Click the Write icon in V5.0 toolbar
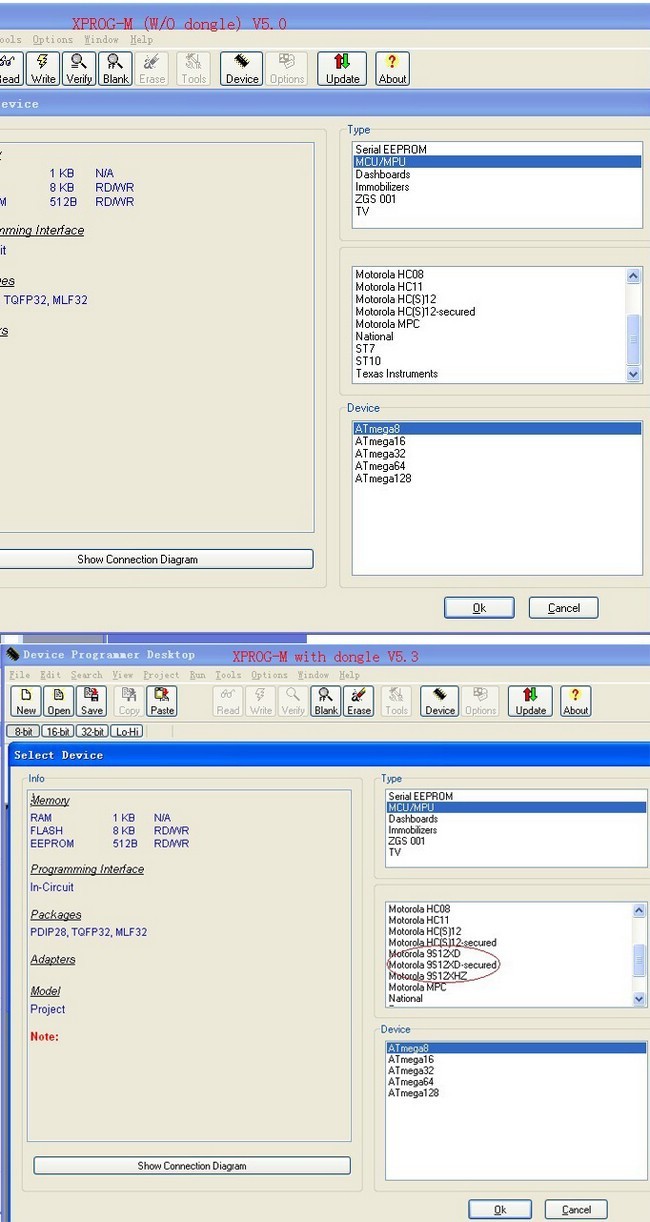Image resolution: width=650 pixels, height=1222 pixels. 43,68
